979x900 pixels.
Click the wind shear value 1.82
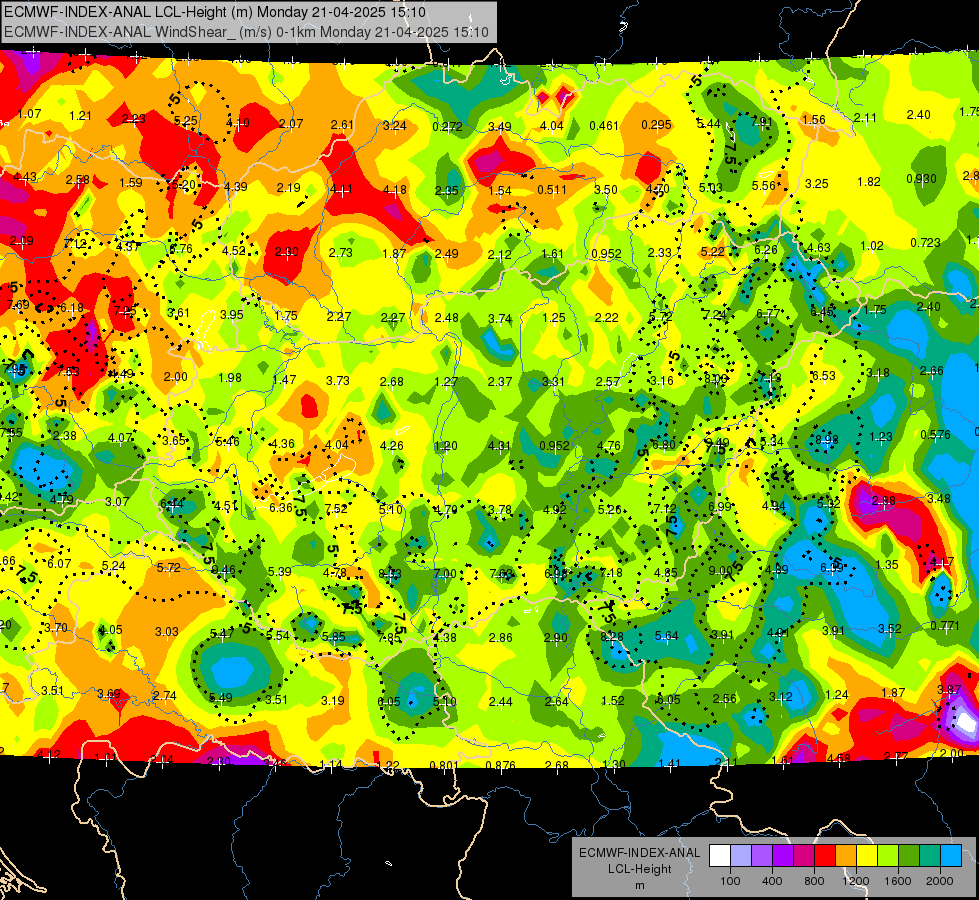[868, 182]
